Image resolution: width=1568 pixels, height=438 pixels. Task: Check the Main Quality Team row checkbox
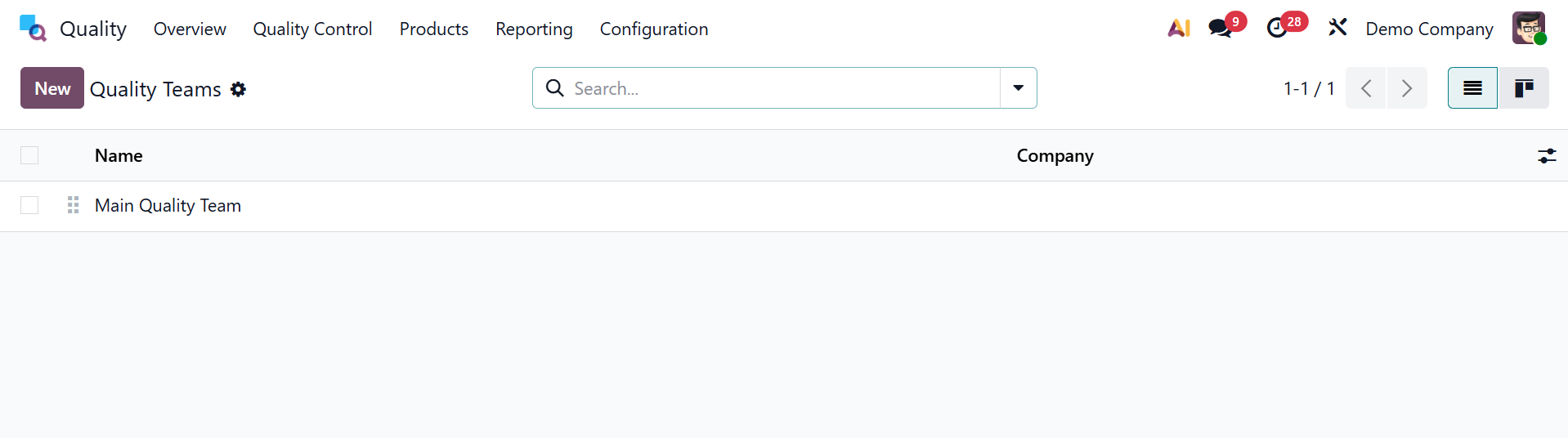pyautogui.click(x=29, y=205)
